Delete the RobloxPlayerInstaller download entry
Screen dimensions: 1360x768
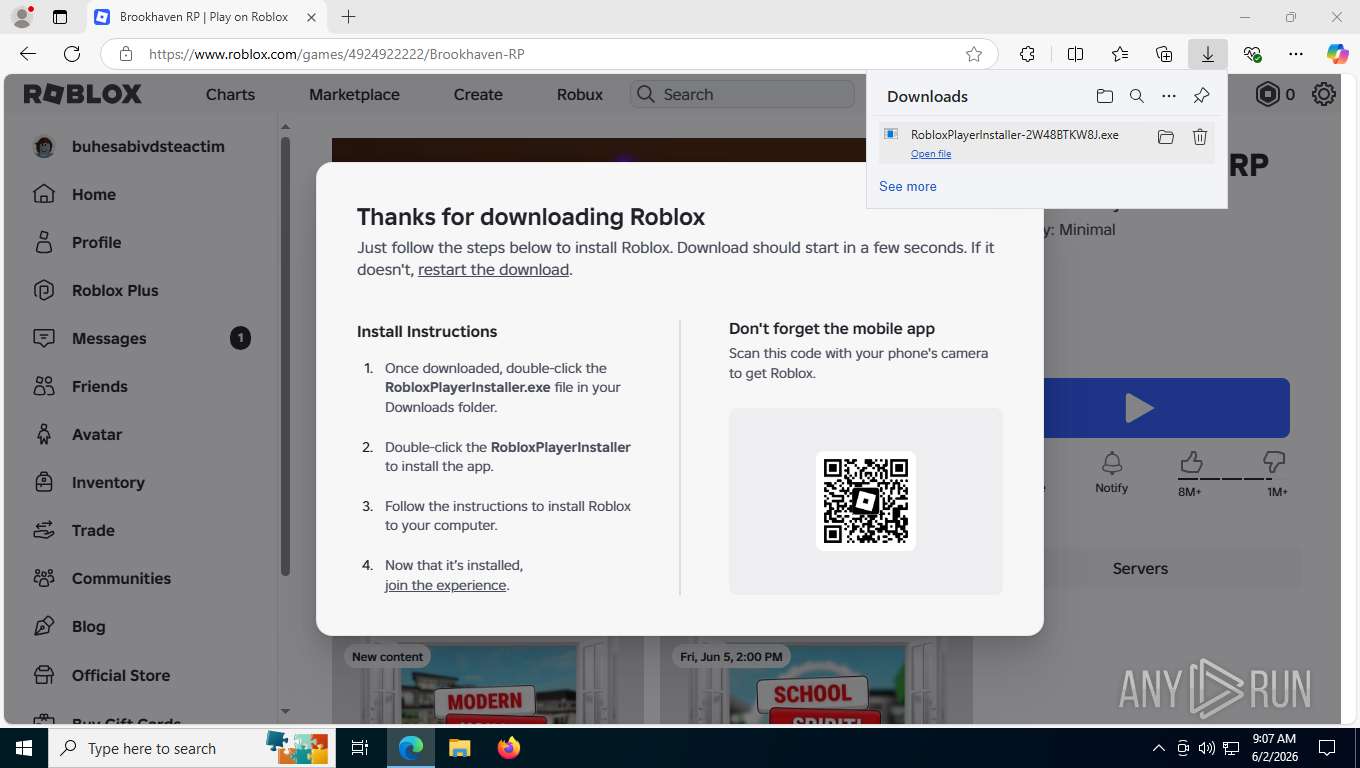(x=1200, y=137)
